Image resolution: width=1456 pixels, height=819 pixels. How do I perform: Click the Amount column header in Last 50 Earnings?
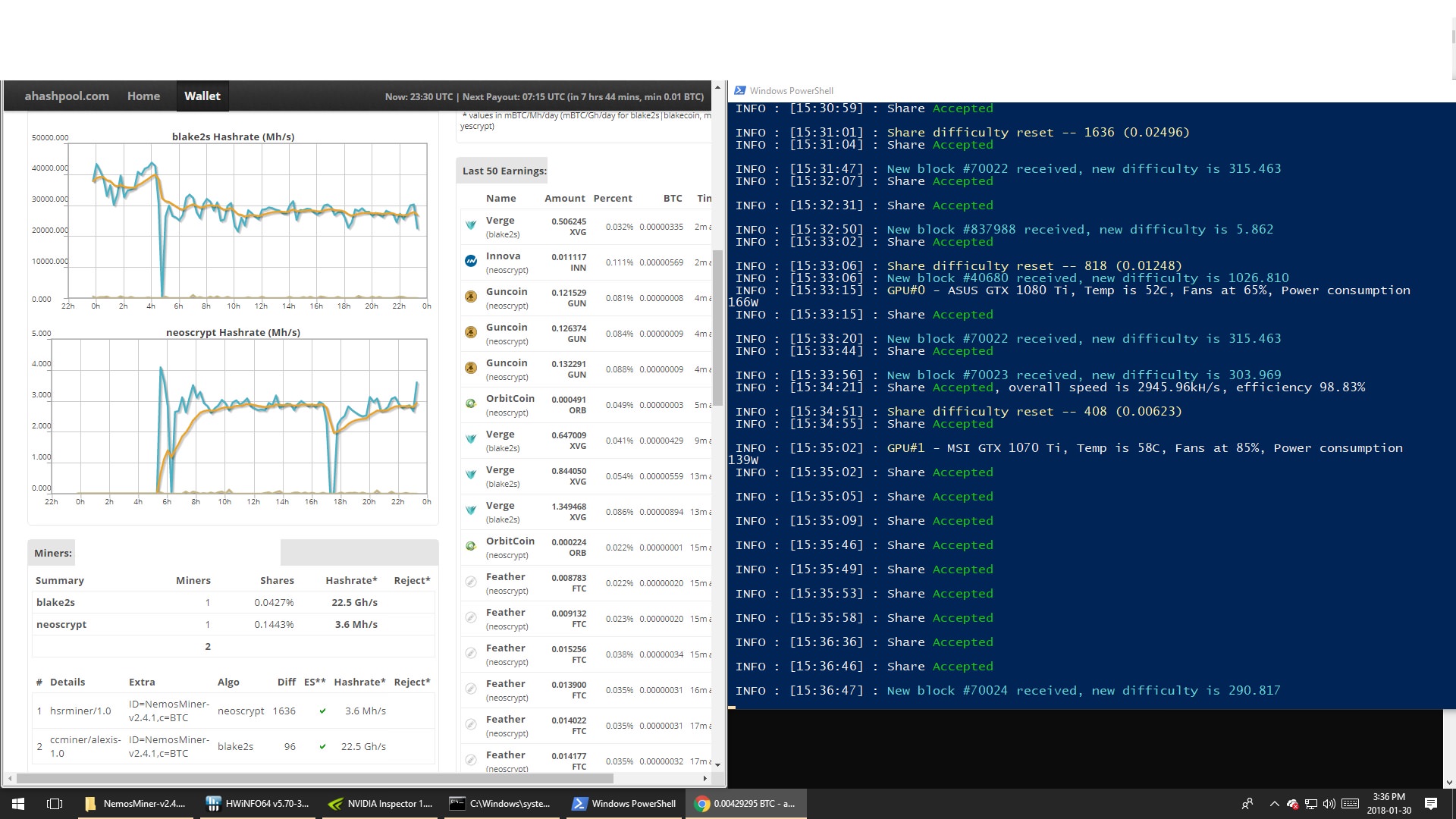click(564, 199)
